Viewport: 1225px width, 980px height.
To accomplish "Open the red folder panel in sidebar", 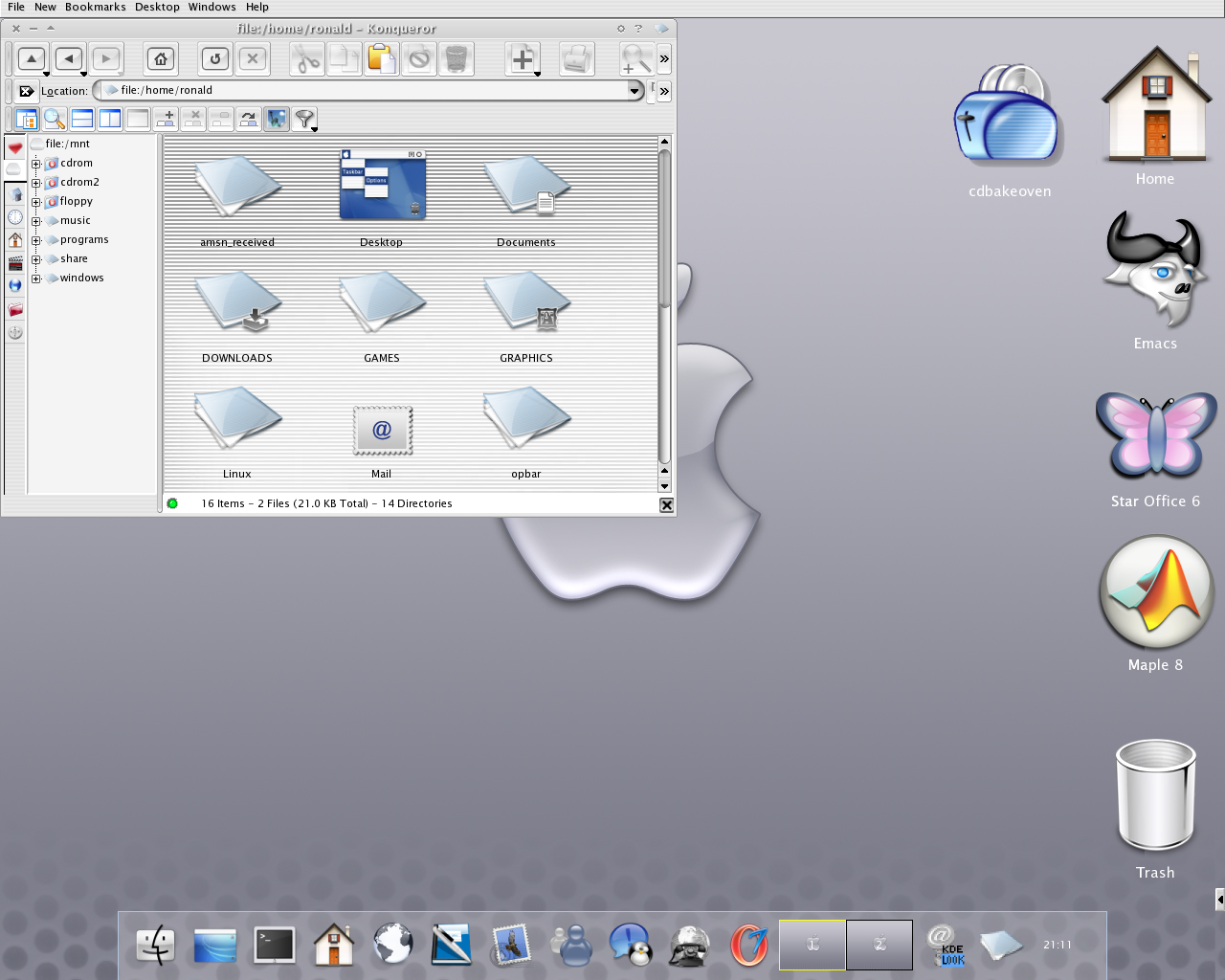I will click(15, 309).
